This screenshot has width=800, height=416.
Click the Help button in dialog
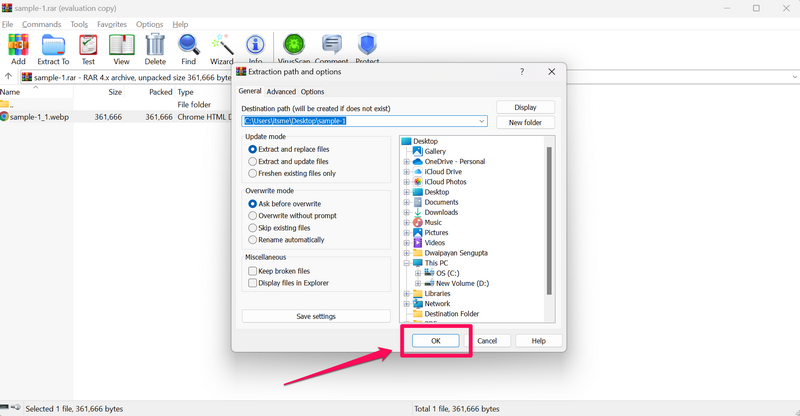click(x=539, y=340)
